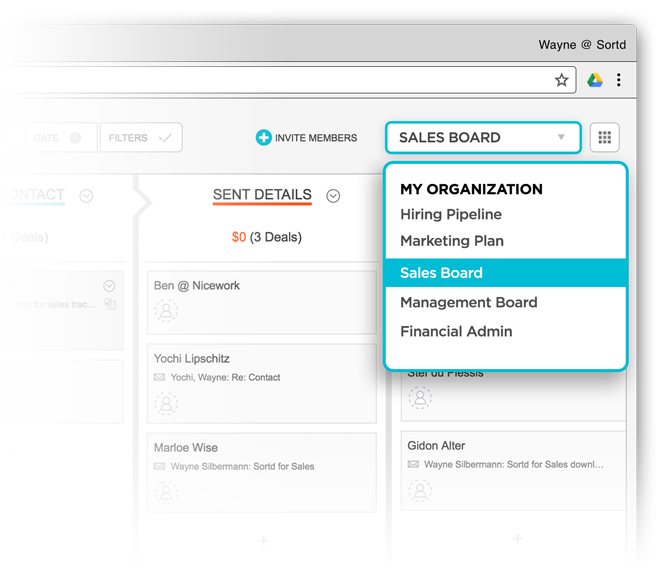The width and height of the screenshot is (664, 572).
Task: Click the plus icon beside Invite Members
Action: pos(263,138)
